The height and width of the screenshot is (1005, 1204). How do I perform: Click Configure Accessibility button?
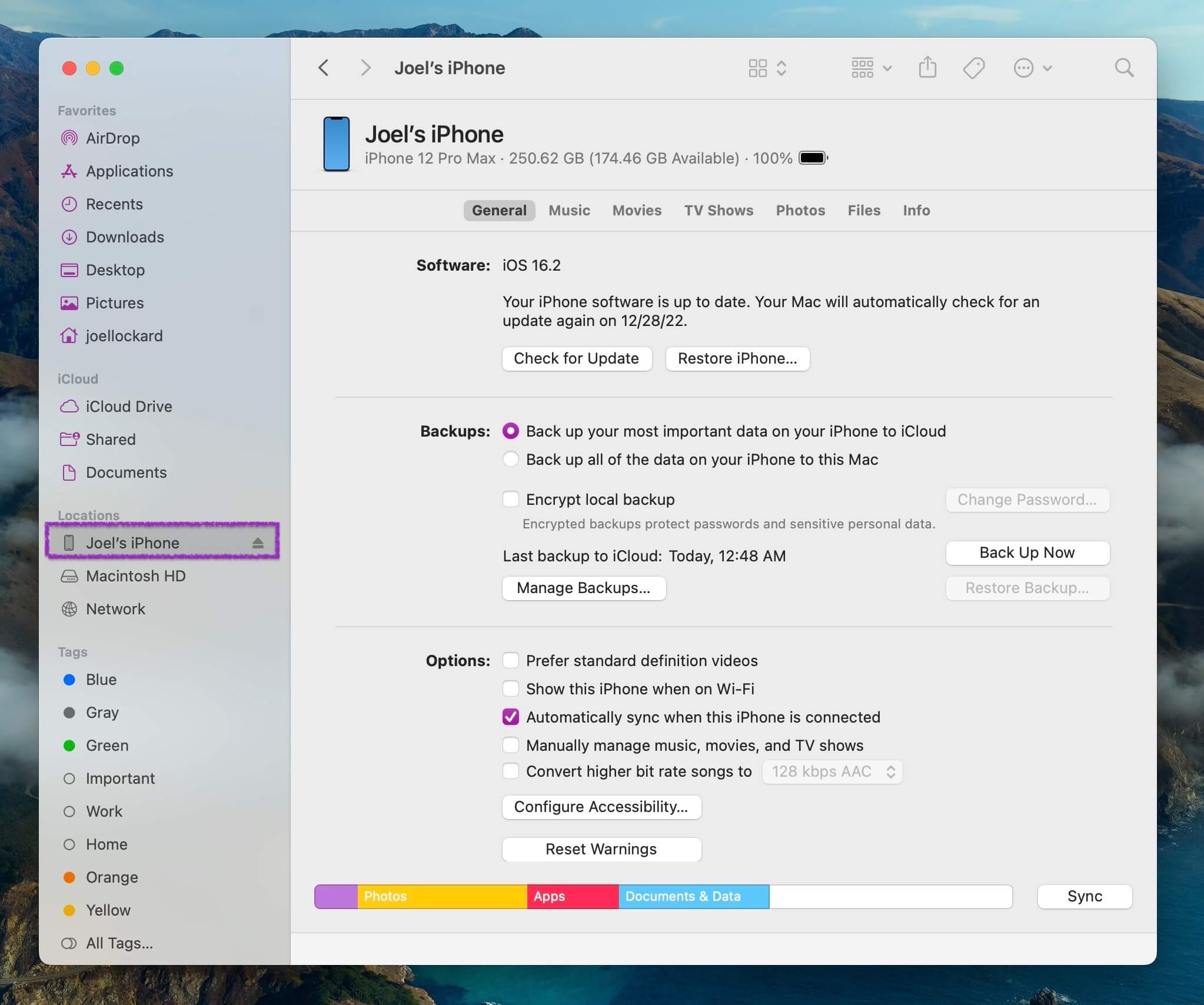601,807
